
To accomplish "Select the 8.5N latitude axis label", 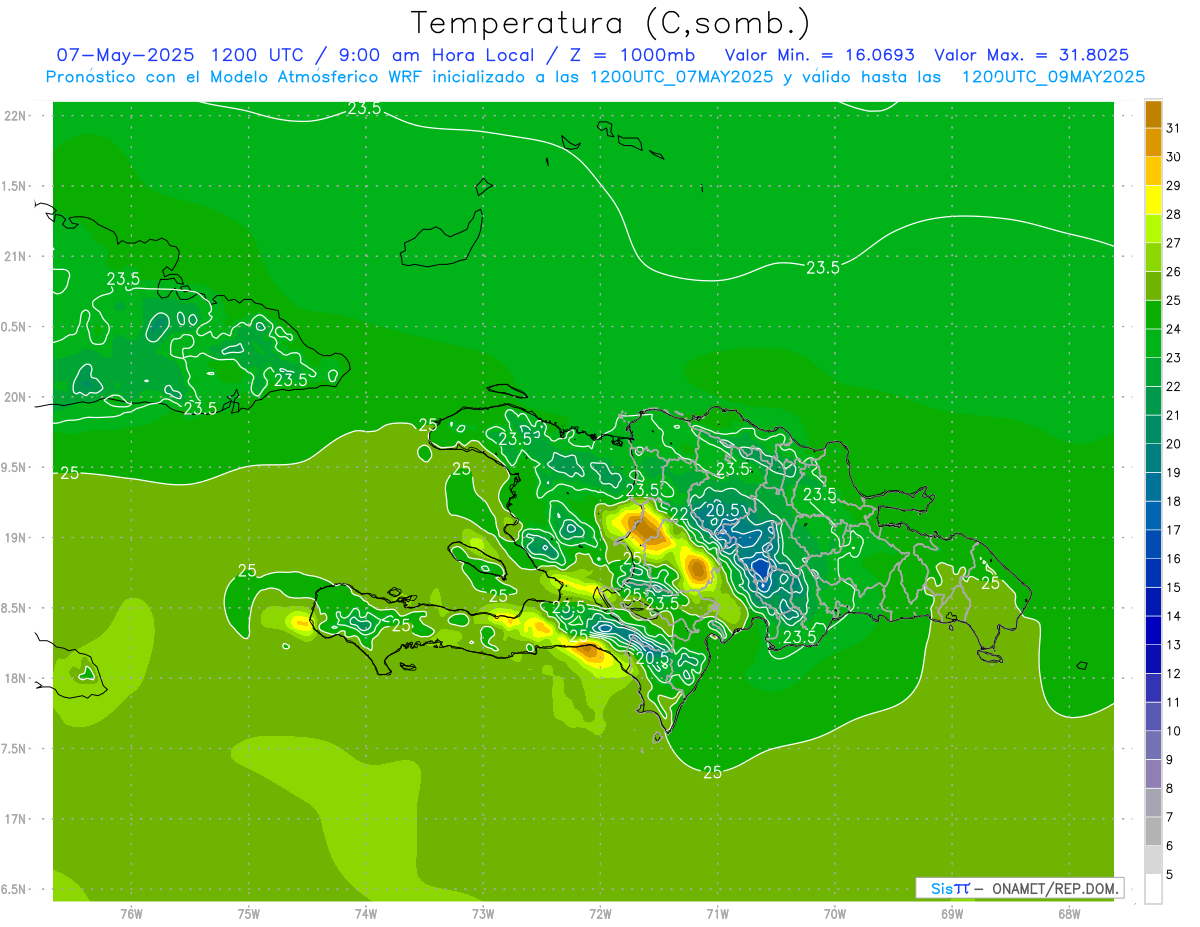I will [x=15, y=608].
